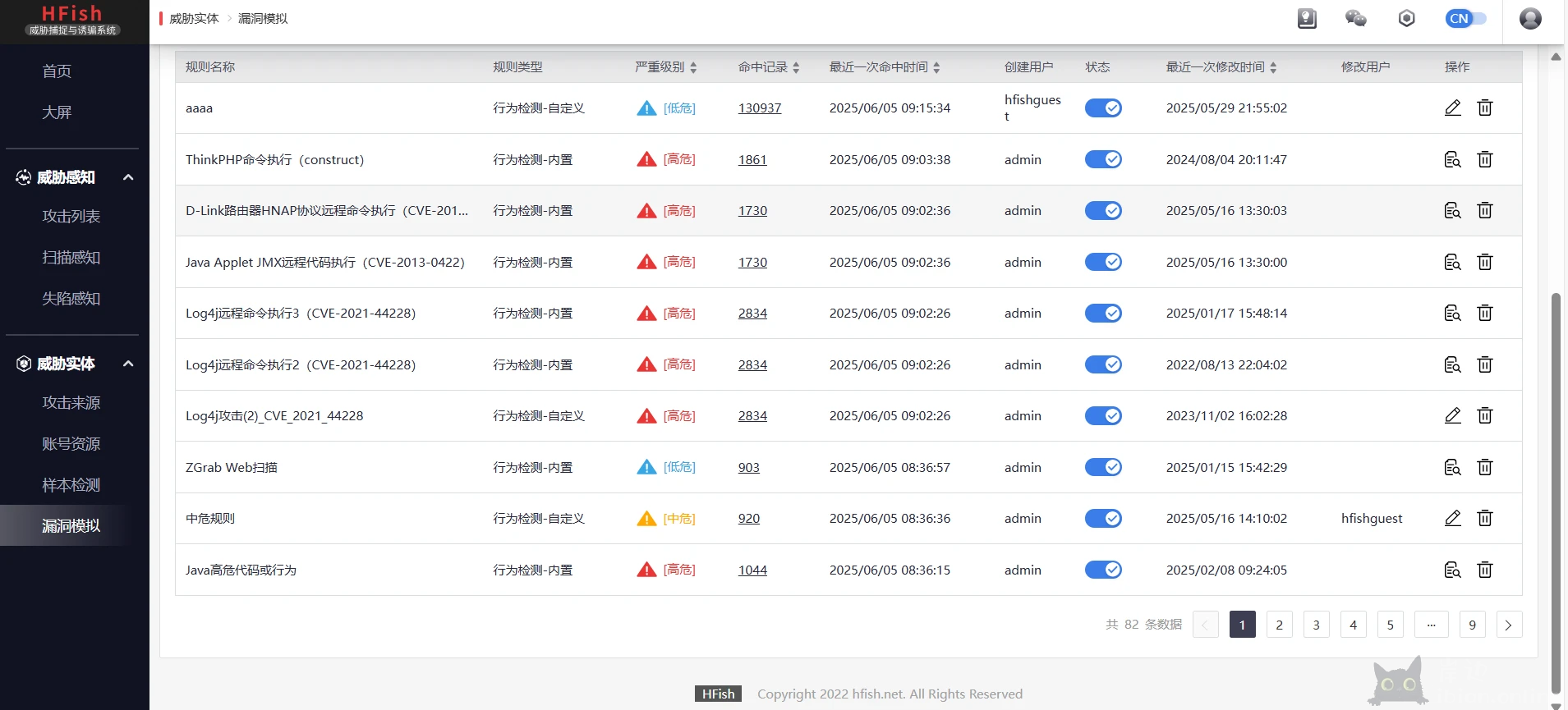Disable the aaaa rule status switch
This screenshot has width=1568, height=710.
point(1103,108)
